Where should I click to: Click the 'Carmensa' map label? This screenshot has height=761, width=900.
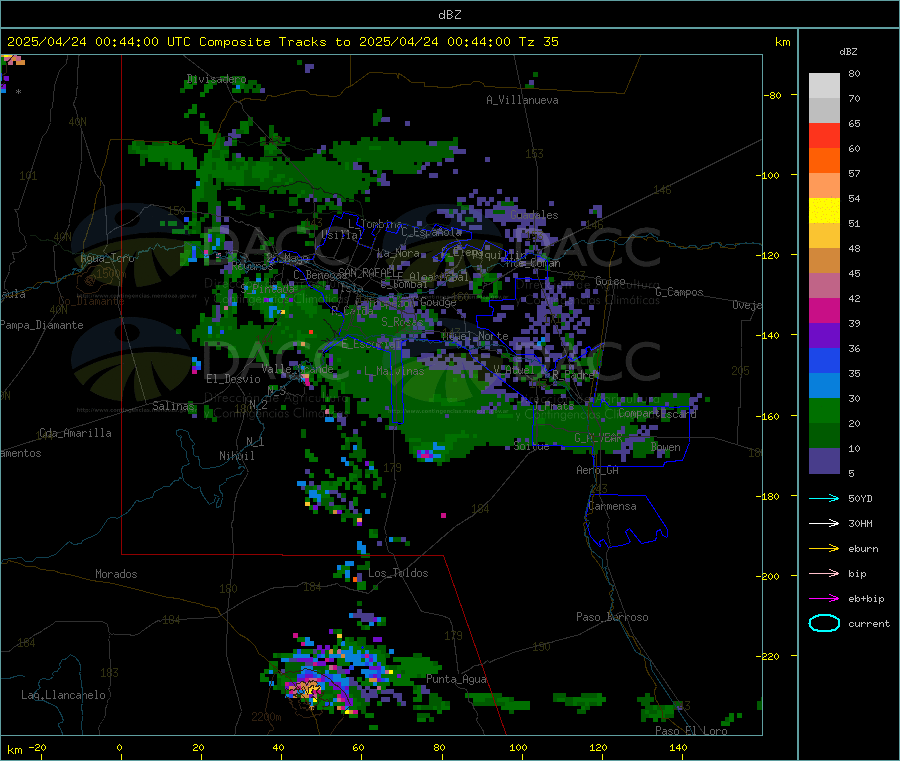[612, 507]
